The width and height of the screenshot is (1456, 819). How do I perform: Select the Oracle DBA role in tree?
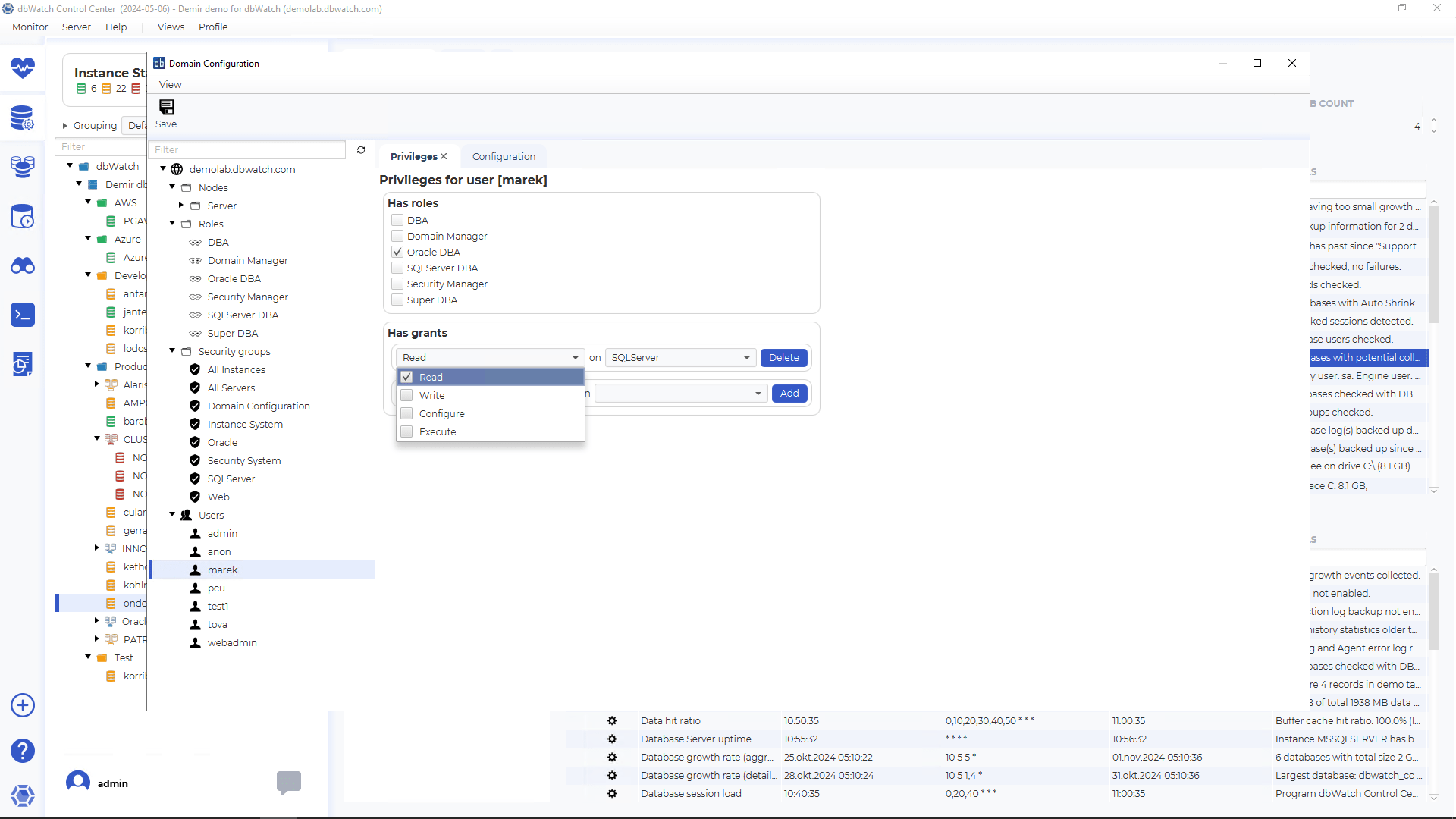234,279
